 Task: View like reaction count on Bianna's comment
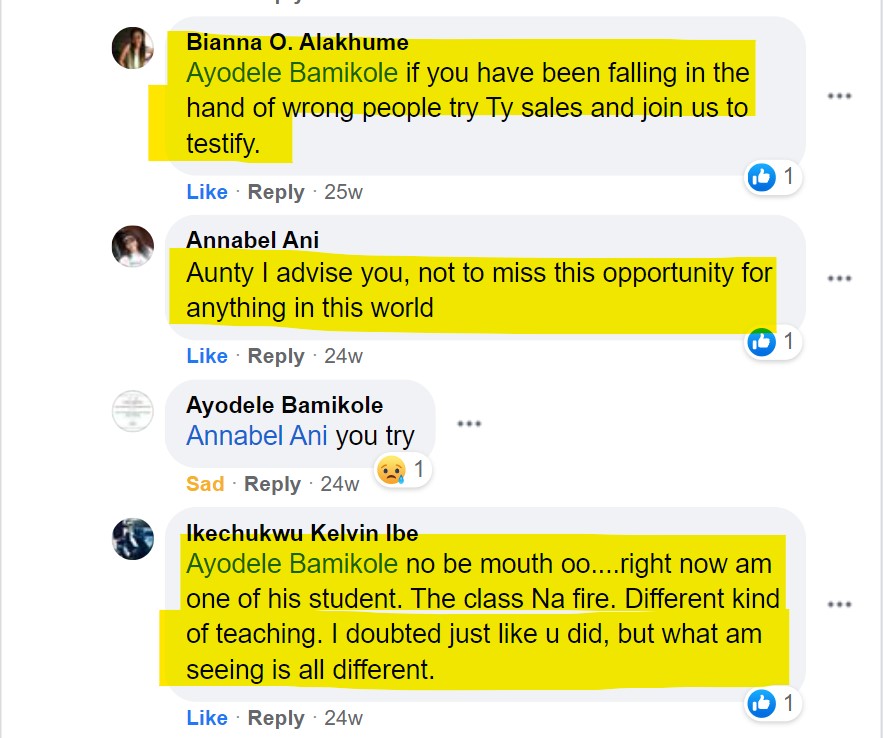click(x=773, y=177)
